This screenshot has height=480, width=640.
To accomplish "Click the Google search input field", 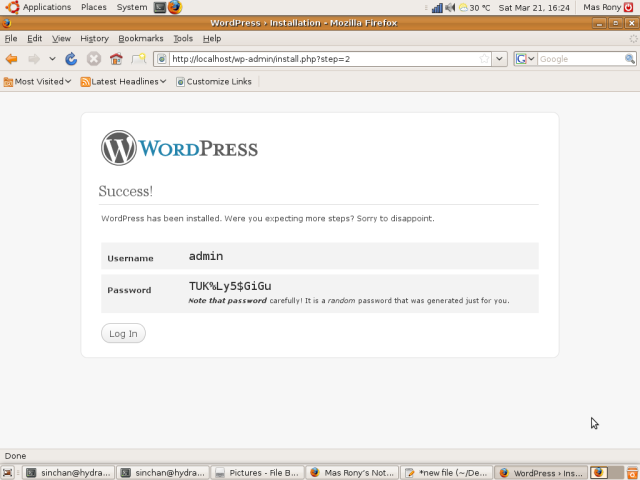I will (580, 59).
